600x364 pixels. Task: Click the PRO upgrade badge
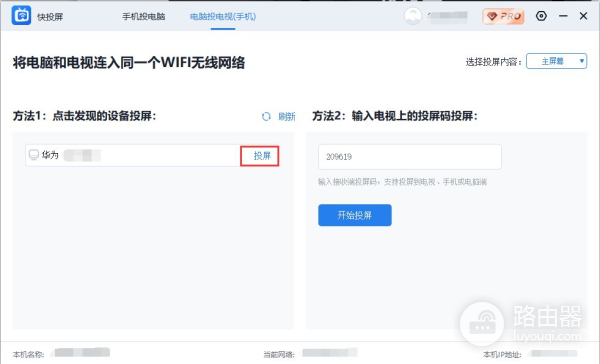pos(503,16)
